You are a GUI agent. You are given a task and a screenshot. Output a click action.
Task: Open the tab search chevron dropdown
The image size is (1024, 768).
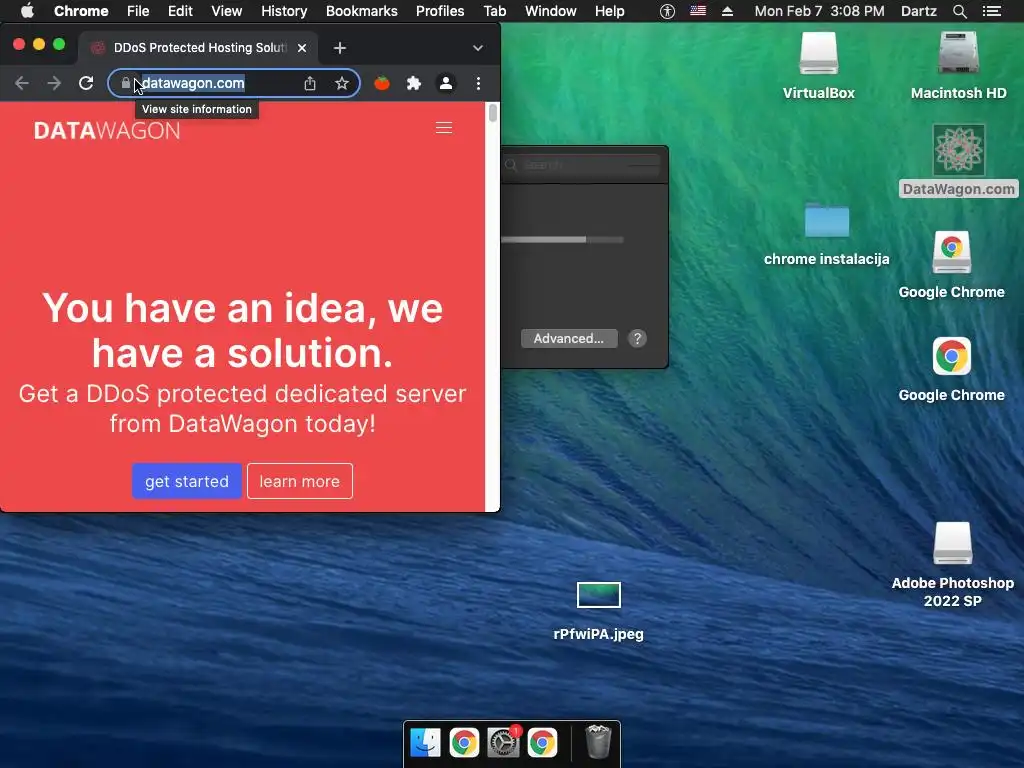click(478, 48)
